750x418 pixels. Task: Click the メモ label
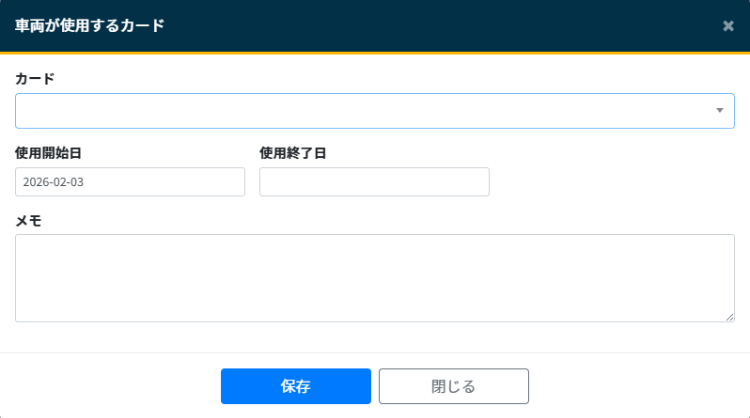coord(29,221)
